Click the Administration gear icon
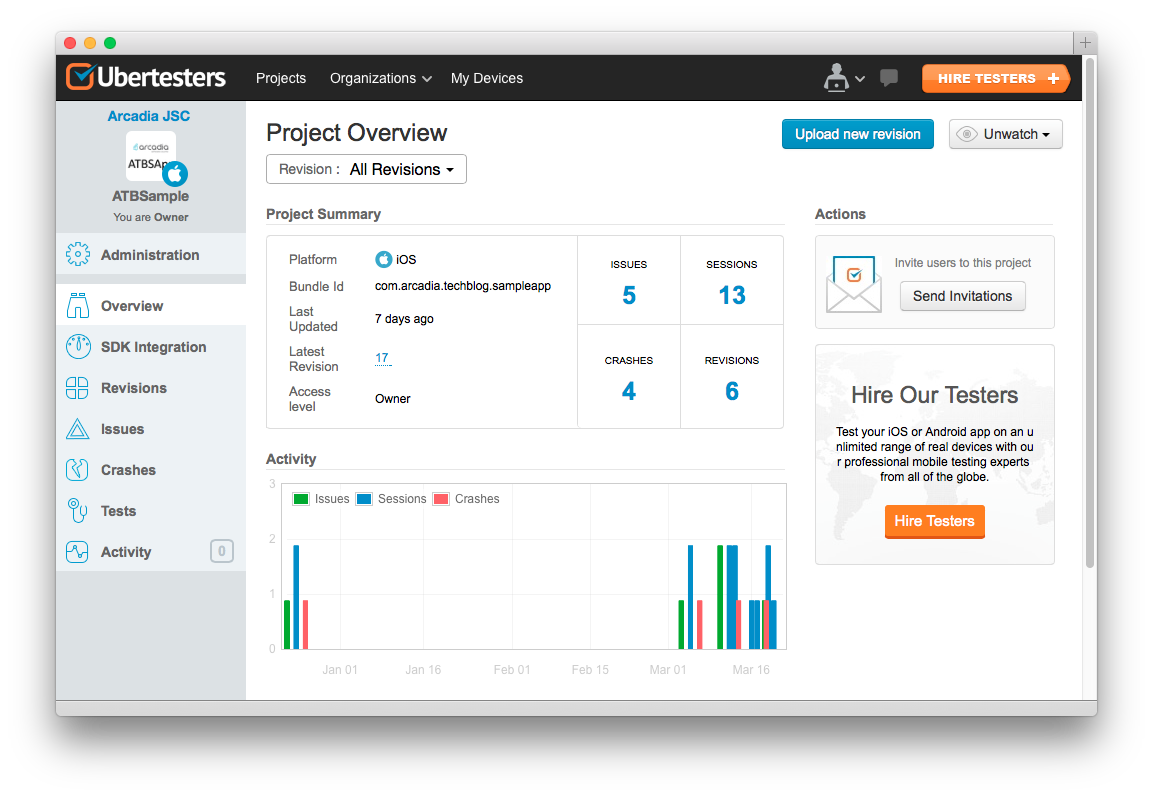Screen dimensions: 1153x796 pos(77,255)
